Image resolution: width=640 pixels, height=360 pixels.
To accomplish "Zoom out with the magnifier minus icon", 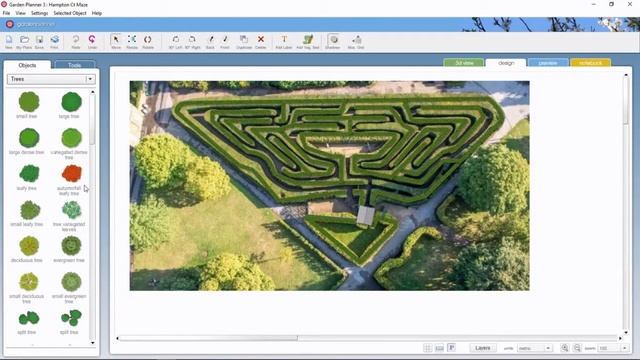I will pyautogui.click(x=577, y=348).
